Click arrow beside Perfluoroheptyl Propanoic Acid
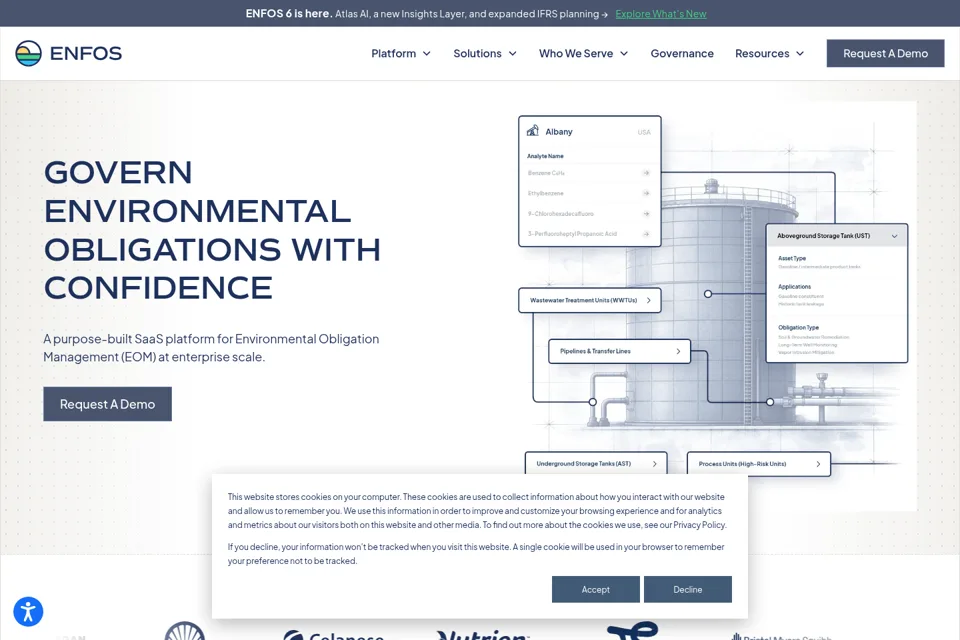Viewport: 960px width, 640px height. tap(646, 234)
